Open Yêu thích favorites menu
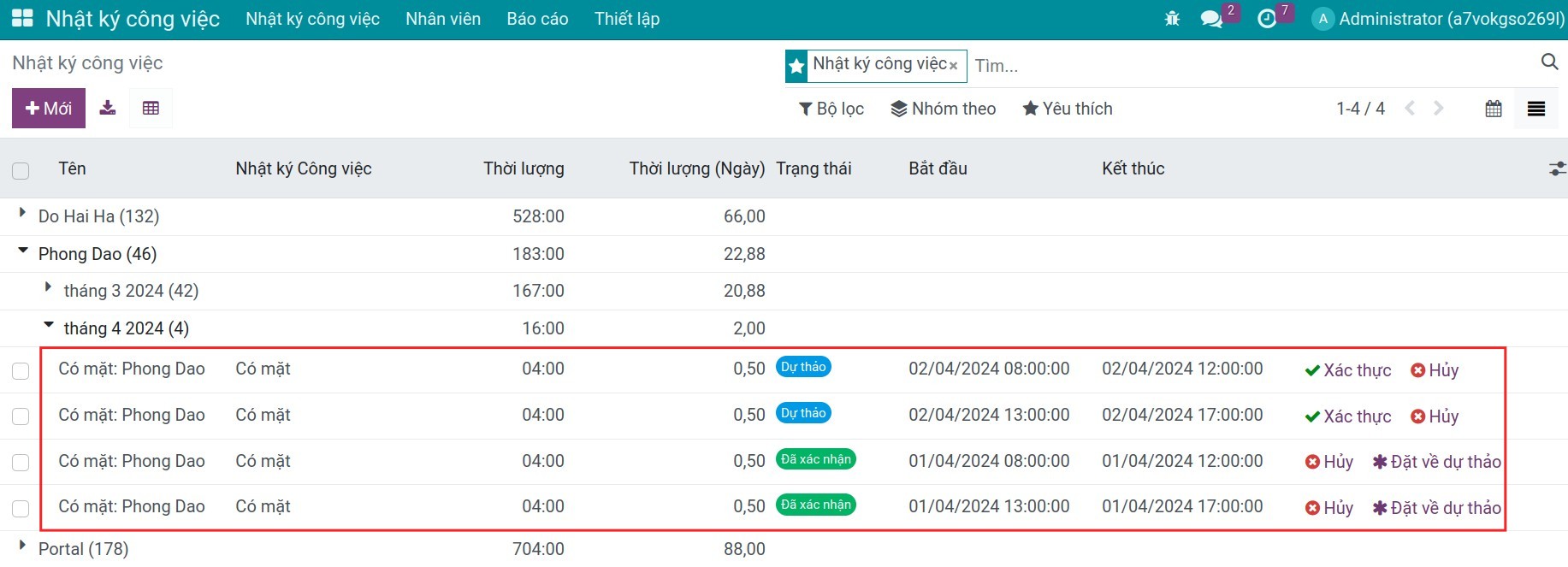 pos(1068,109)
